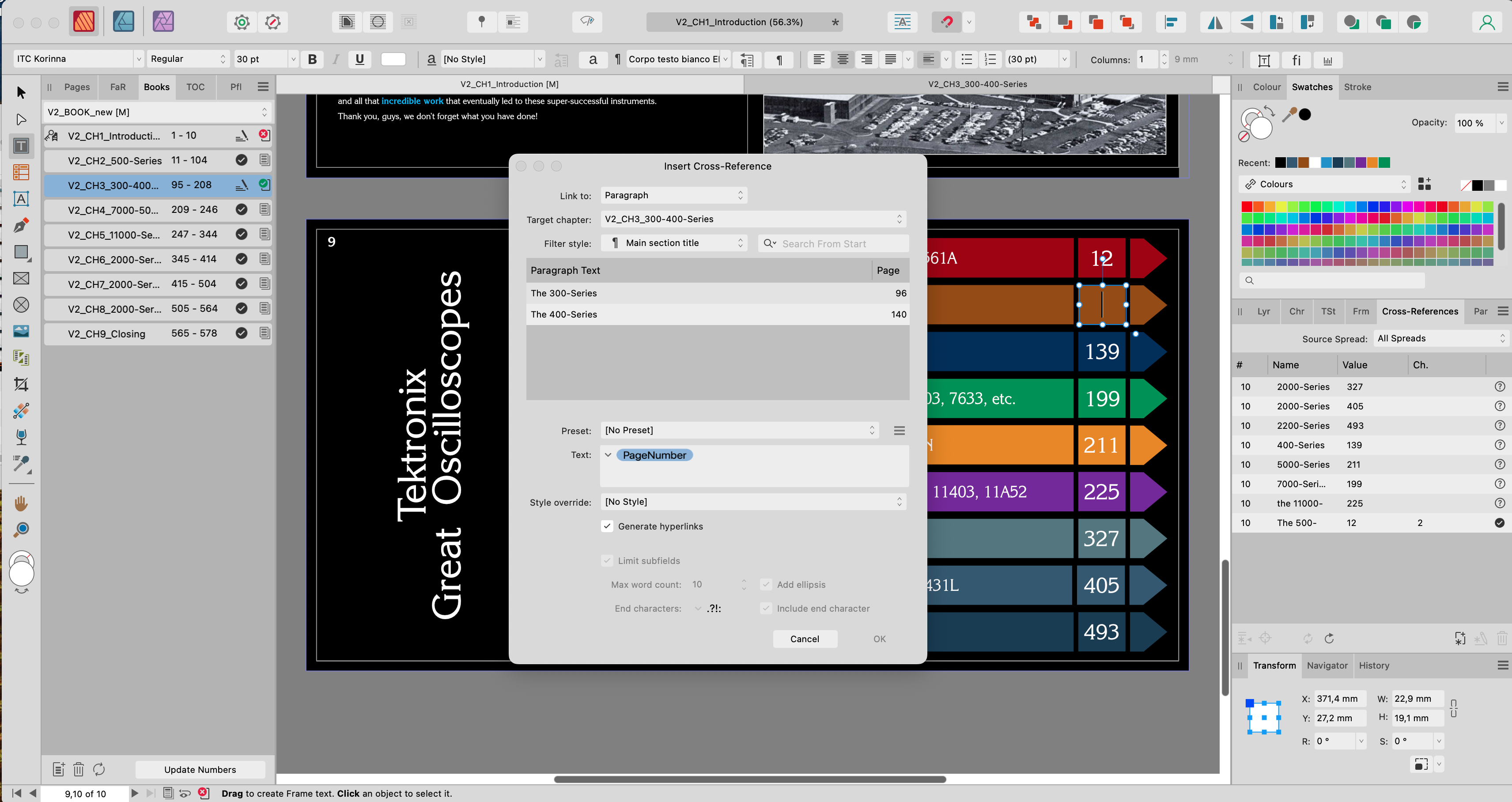The height and width of the screenshot is (802, 1512).
Task: Click OK in Insert Cross-Reference dialog
Action: click(x=879, y=639)
